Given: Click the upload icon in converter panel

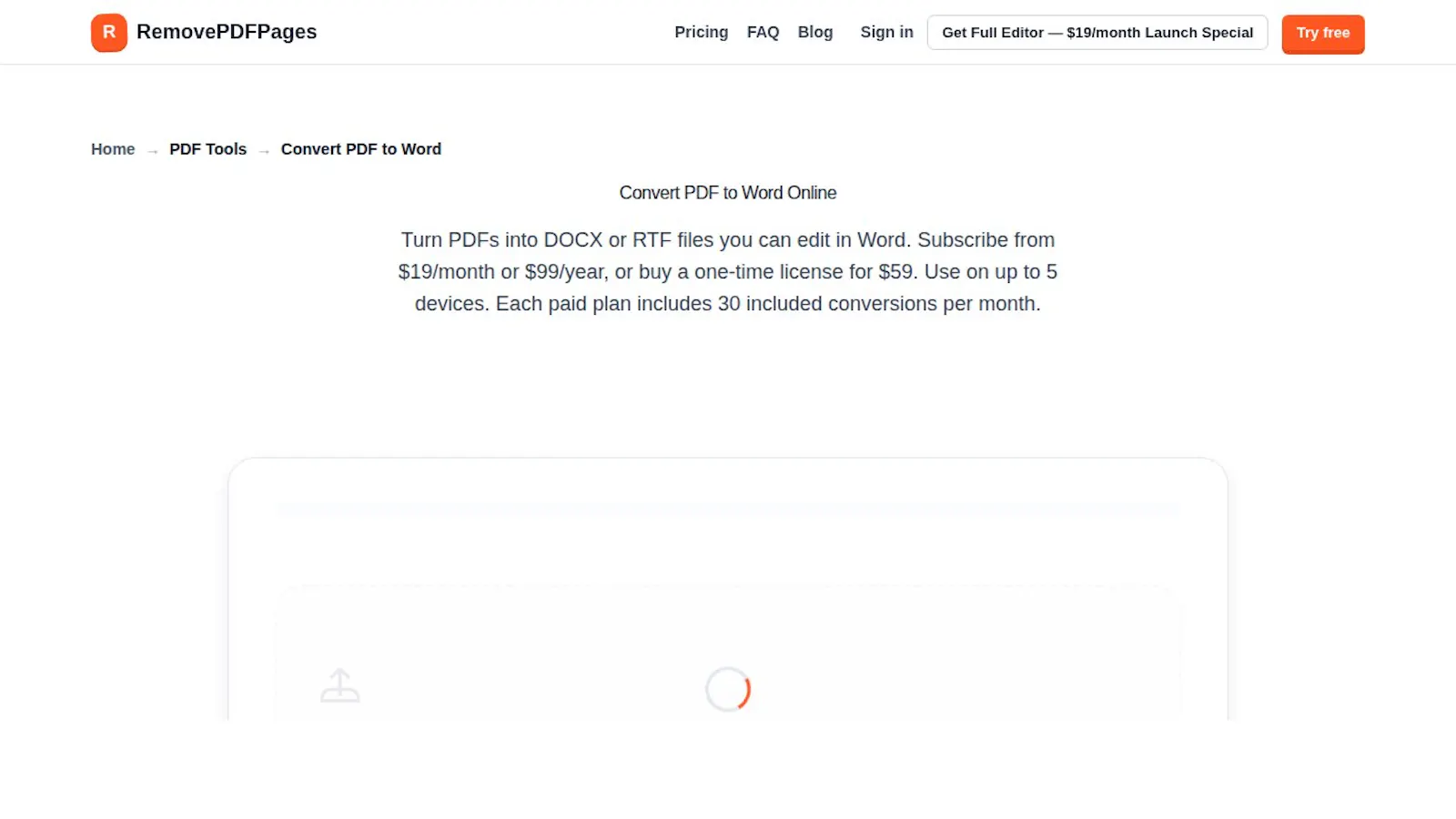Looking at the screenshot, I should tap(340, 686).
